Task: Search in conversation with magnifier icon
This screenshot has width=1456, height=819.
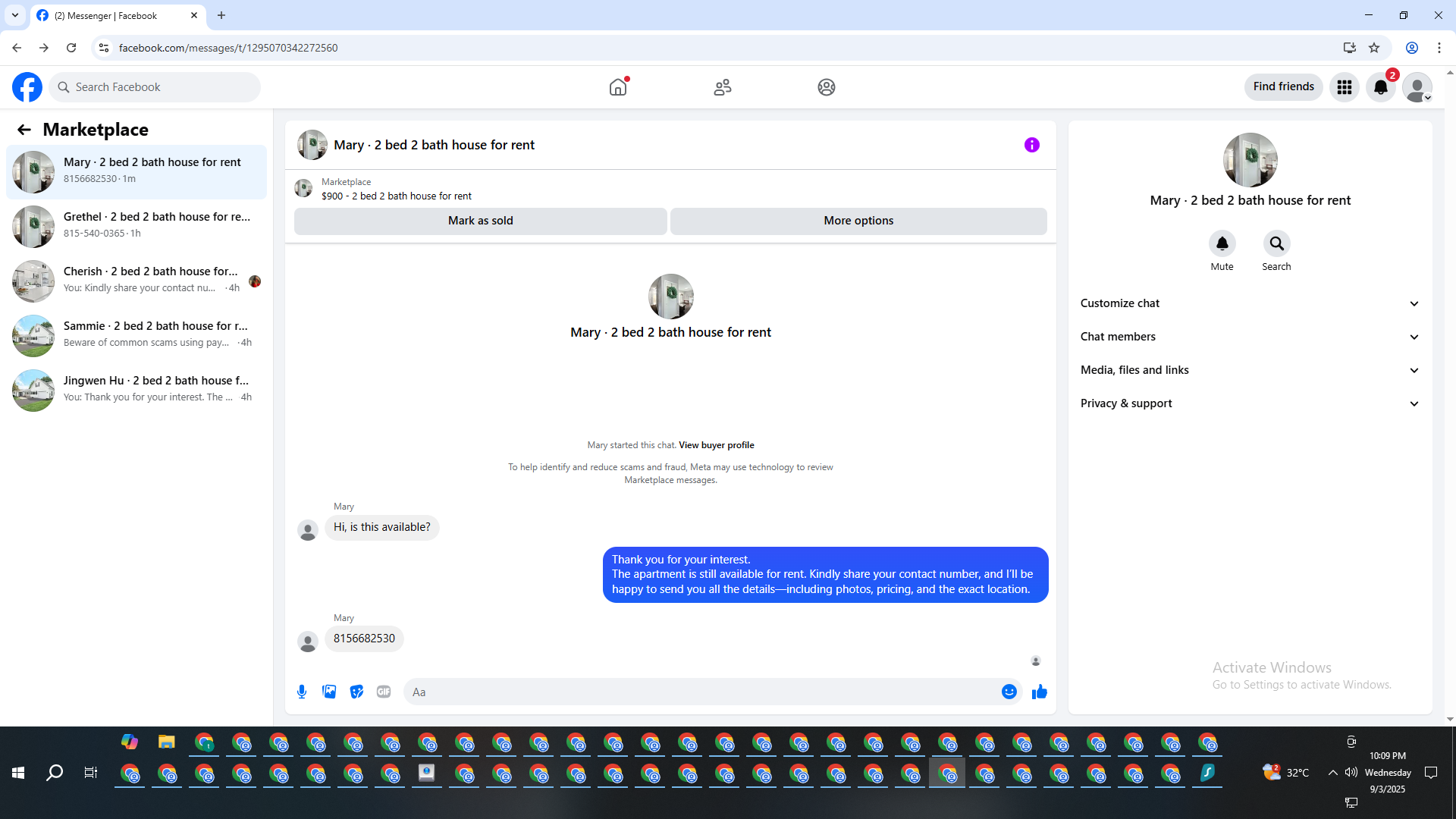Action: 1277,243
